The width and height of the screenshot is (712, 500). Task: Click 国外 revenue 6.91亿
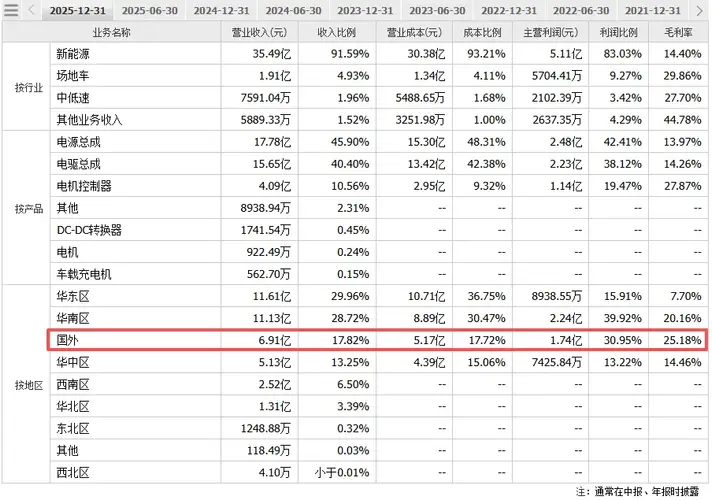click(x=274, y=340)
